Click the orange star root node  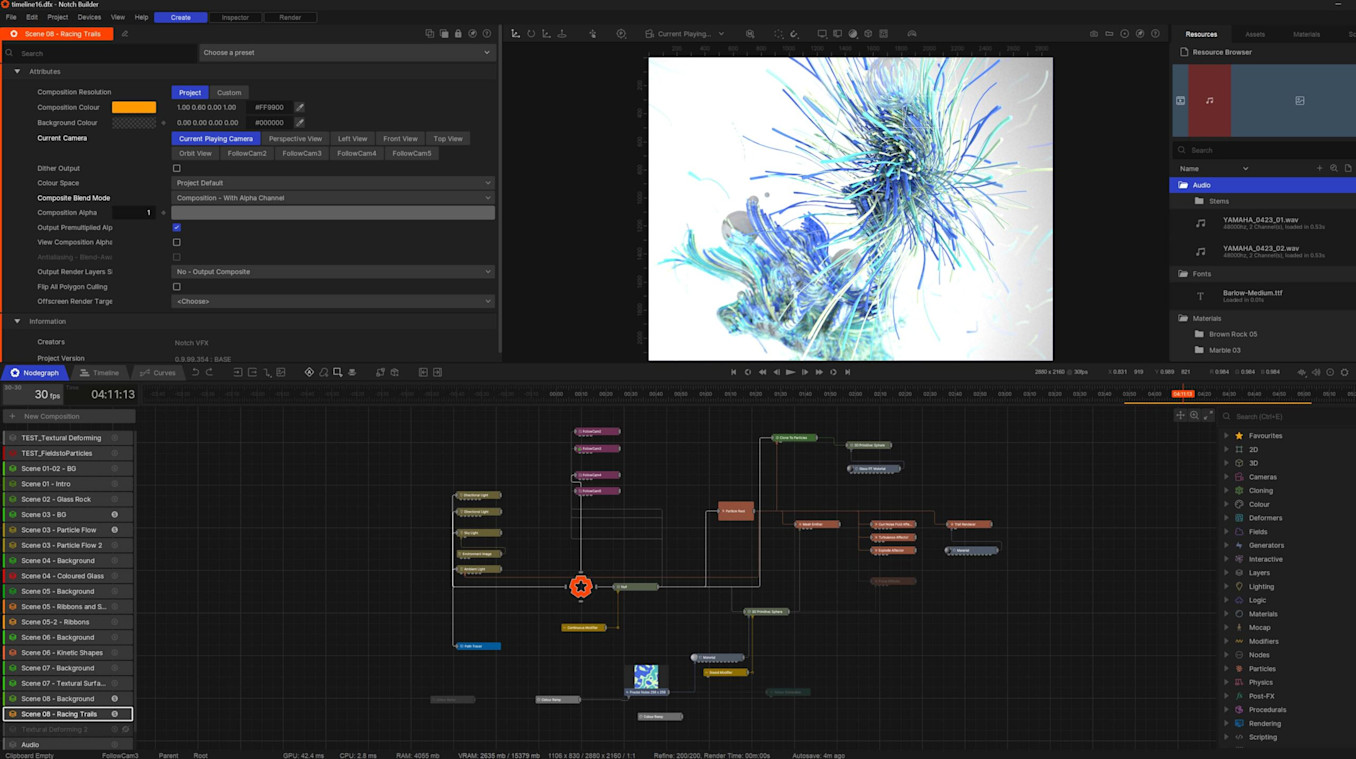click(x=580, y=587)
